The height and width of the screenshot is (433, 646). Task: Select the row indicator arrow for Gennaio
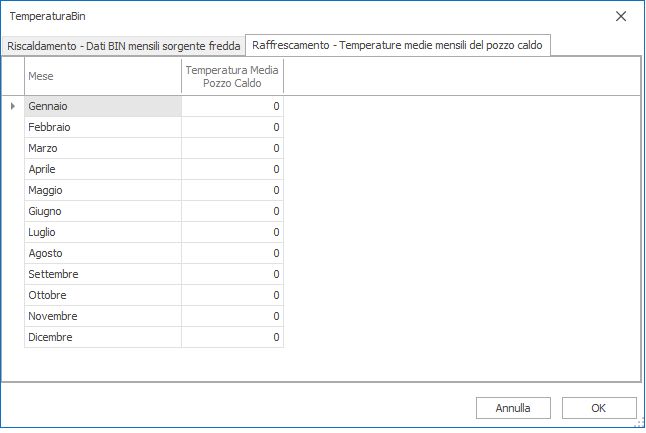pyautogui.click(x=13, y=106)
